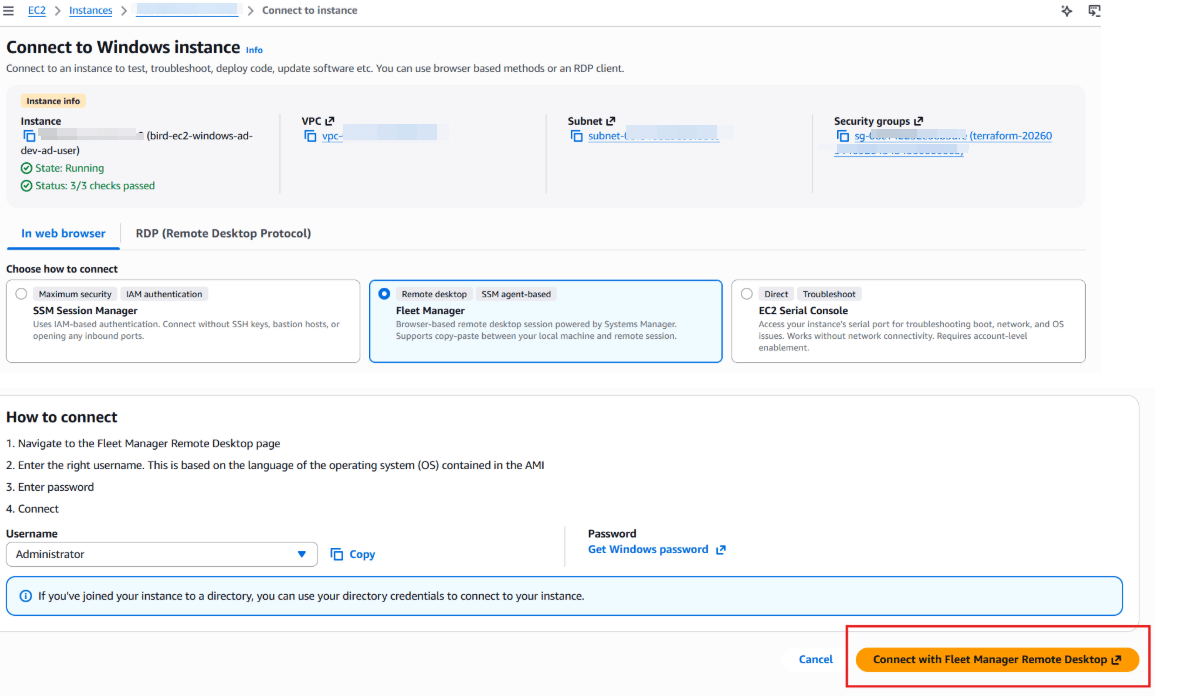Copy the subnet ID using its icon
The height and width of the screenshot is (700, 1190).
[576, 136]
